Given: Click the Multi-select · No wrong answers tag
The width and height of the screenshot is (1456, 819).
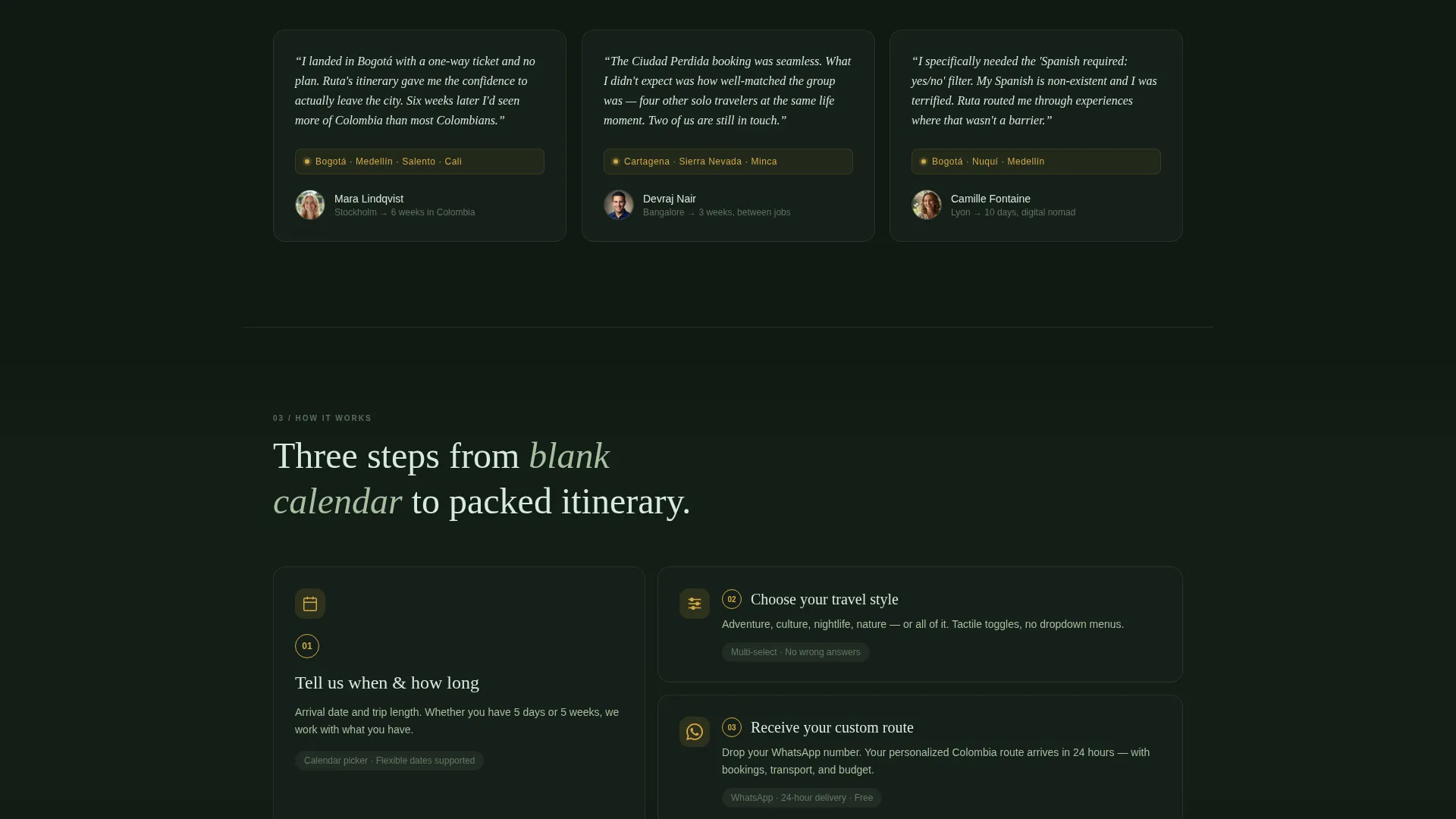Looking at the screenshot, I should (x=795, y=652).
